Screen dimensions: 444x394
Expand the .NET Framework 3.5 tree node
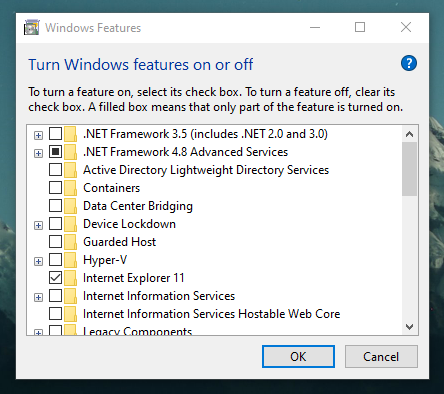point(38,135)
